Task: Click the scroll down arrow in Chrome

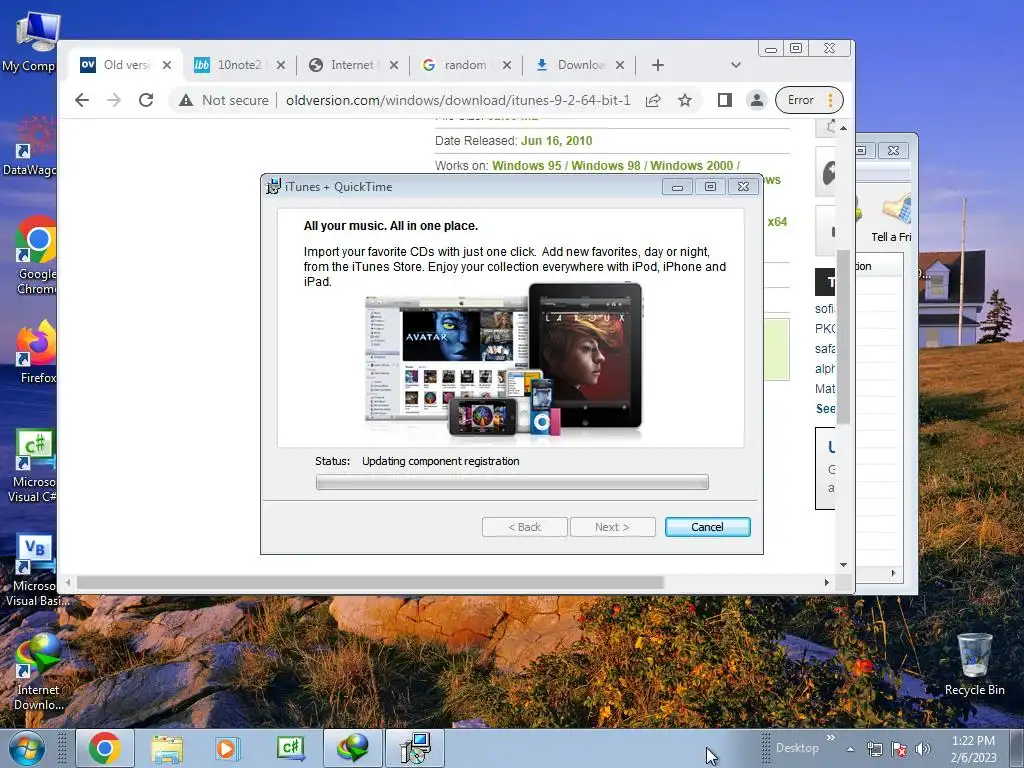Action: [x=843, y=565]
